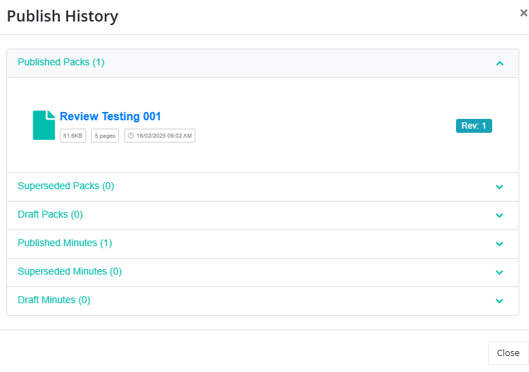Click the Close button in the footer
The image size is (529, 372).
(x=508, y=353)
